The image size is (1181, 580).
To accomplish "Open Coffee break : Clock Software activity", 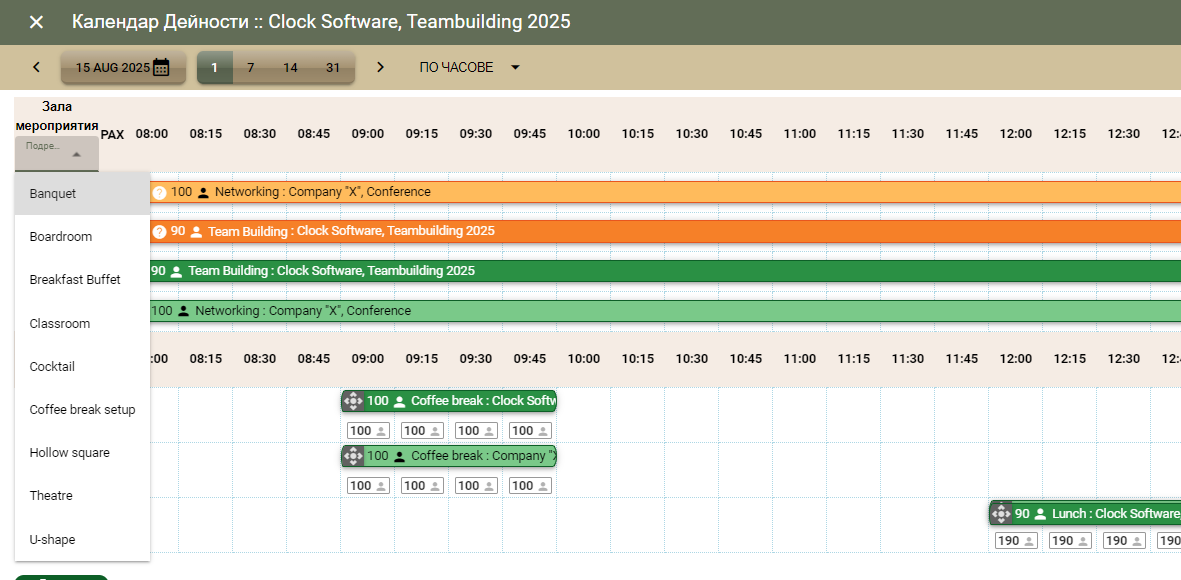I will pyautogui.click(x=449, y=401).
